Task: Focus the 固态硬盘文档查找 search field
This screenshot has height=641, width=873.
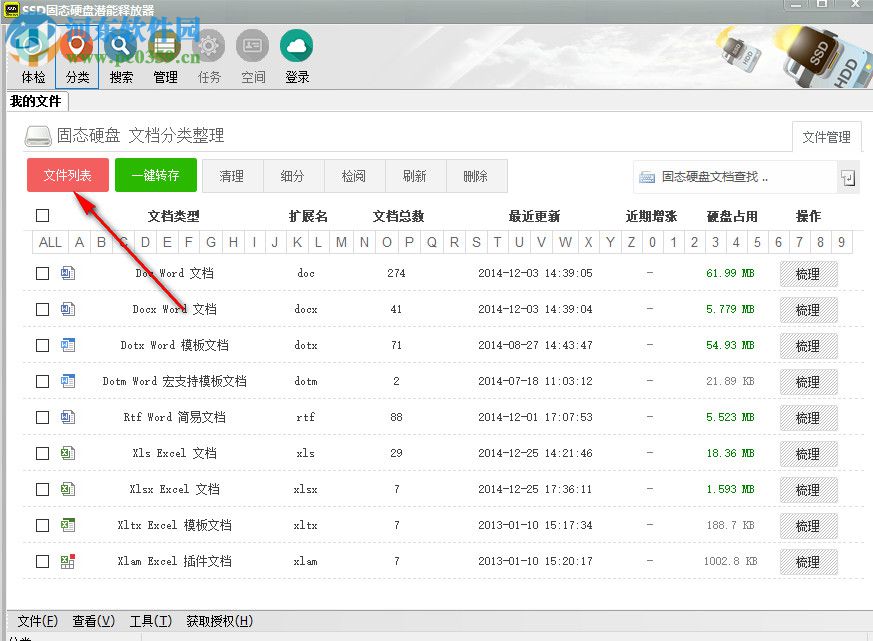Action: tap(735, 177)
